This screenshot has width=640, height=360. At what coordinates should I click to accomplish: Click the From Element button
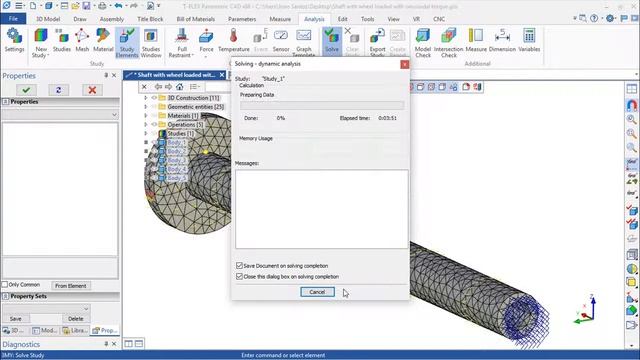pyautogui.click(x=71, y=286)
